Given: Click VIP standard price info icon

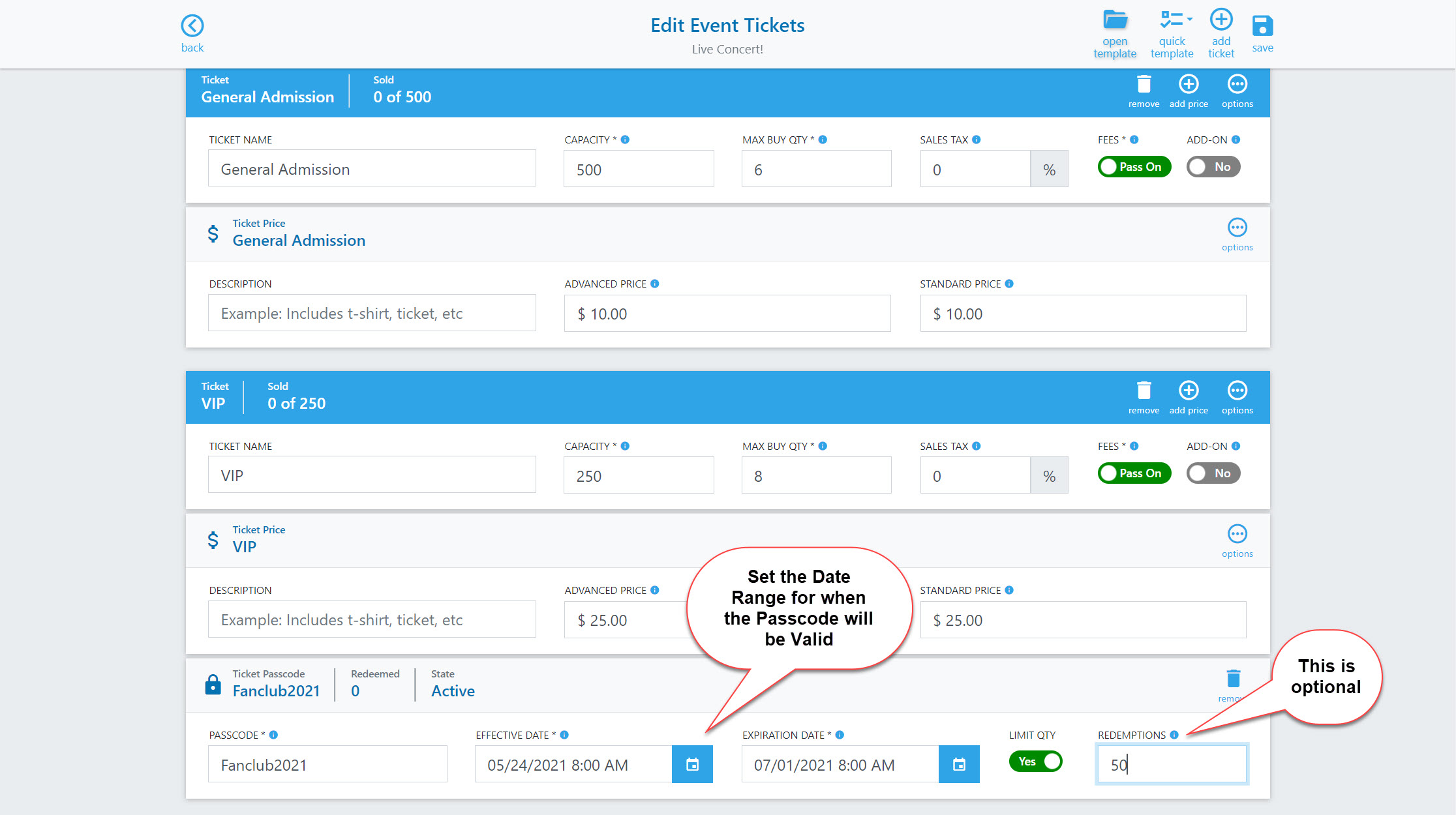Looking at the screenshot, I should [x=1009, y=590].
